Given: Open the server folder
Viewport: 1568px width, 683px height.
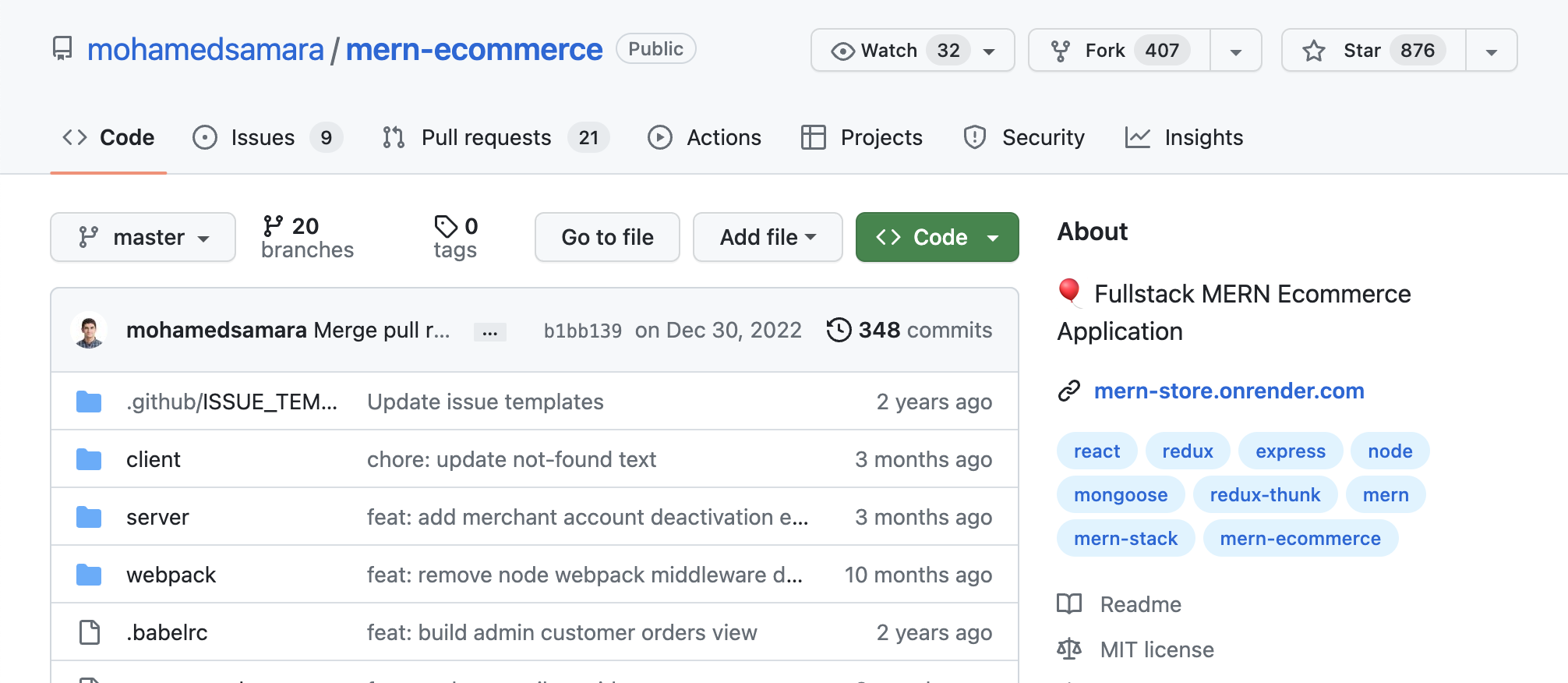Looking at the screenshot, I should point(157,517).
